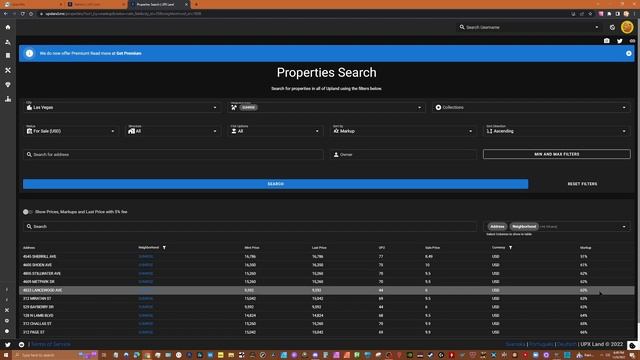
Task: Open the Windows Start button
Action: click(x=6, y=355)
